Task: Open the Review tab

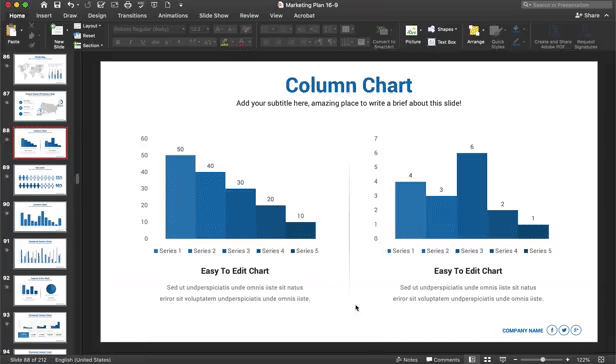Action: (x=249, y=16)
